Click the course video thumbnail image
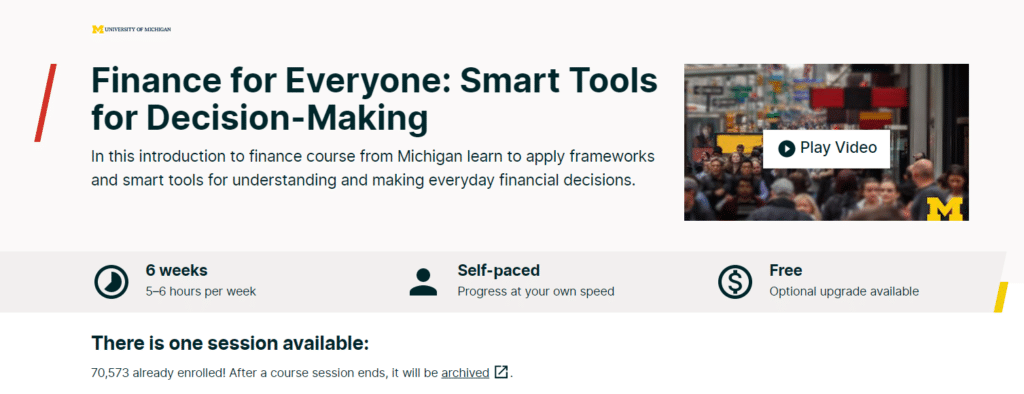The height and width of the screenshot is (394, 1024). point(826,142)
